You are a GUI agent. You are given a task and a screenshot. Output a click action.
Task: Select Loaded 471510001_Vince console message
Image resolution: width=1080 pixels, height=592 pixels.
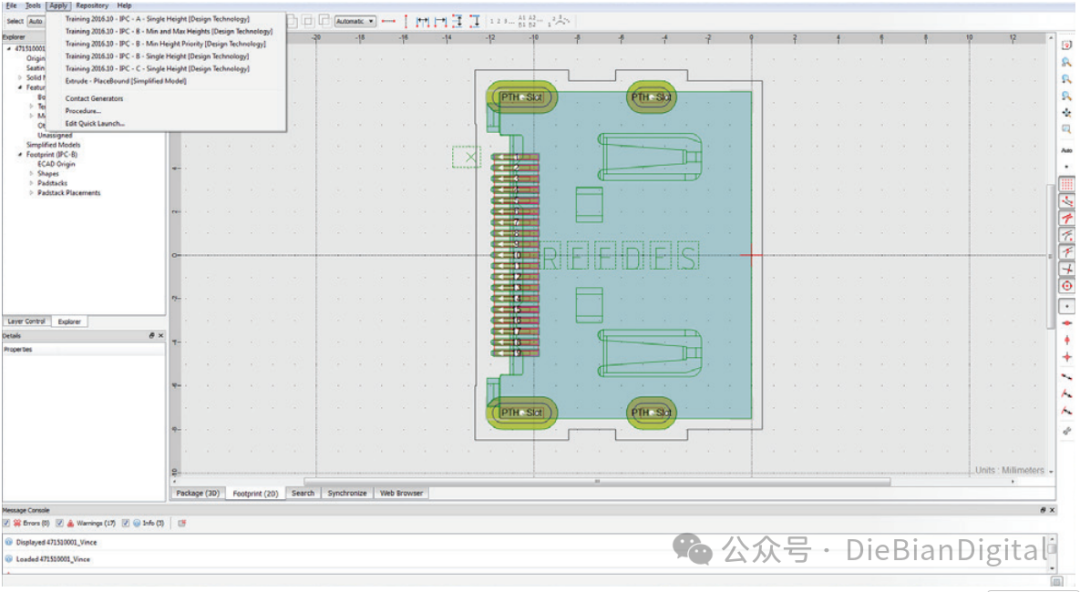coord(53,559)
